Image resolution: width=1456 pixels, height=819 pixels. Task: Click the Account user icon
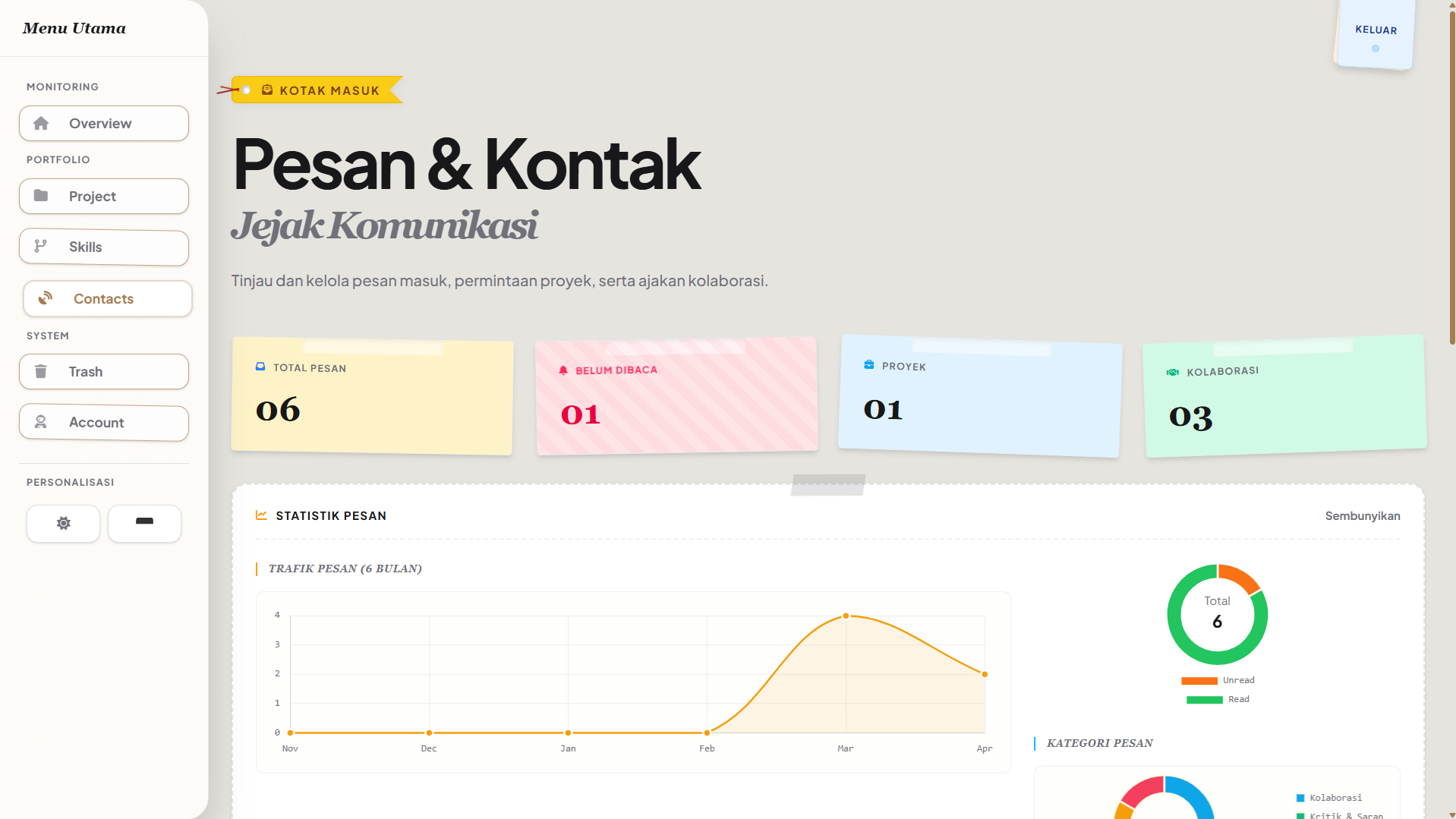coord(40,422)
